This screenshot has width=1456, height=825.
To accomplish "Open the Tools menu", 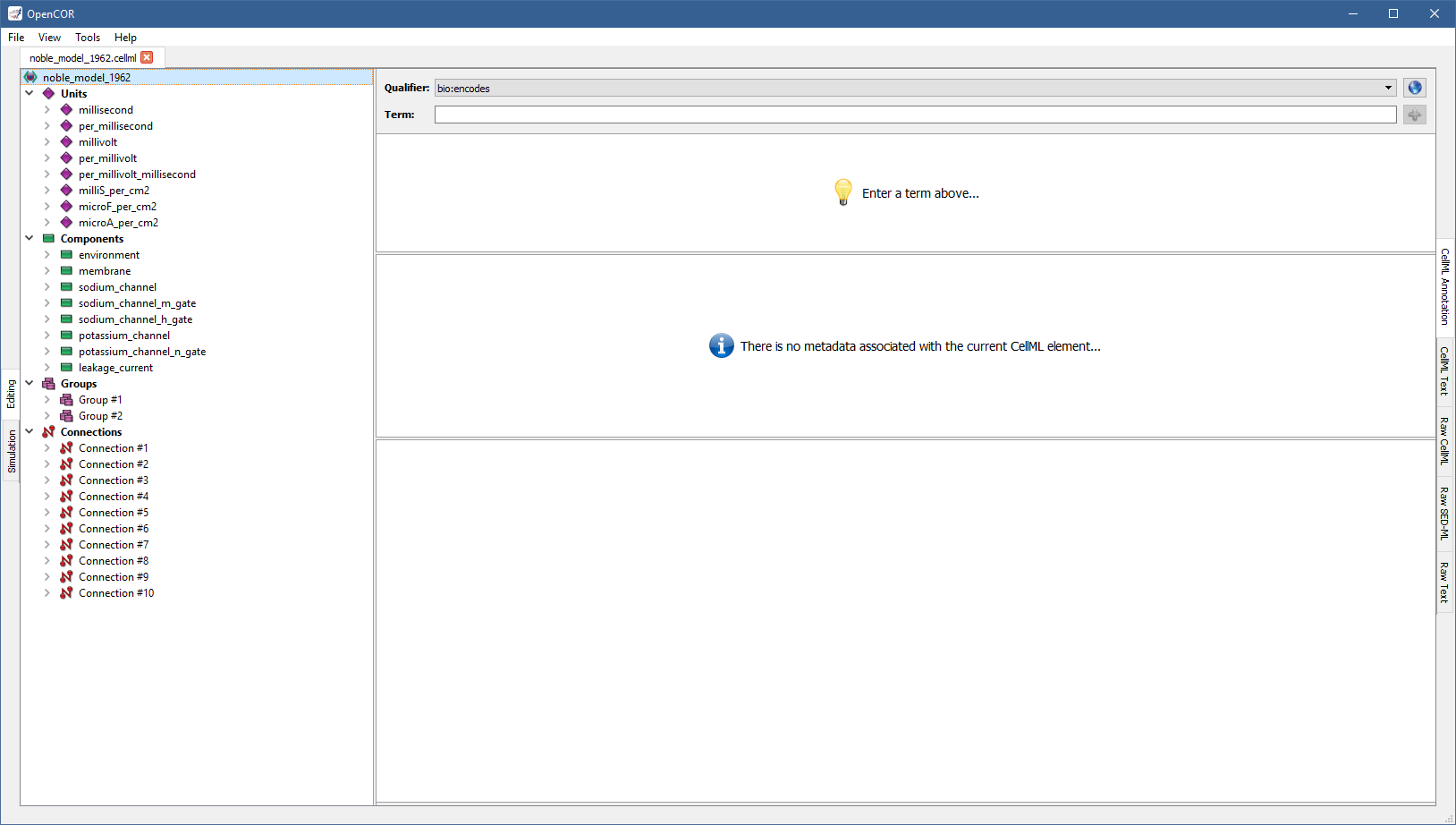I will [x=88, y=38].
